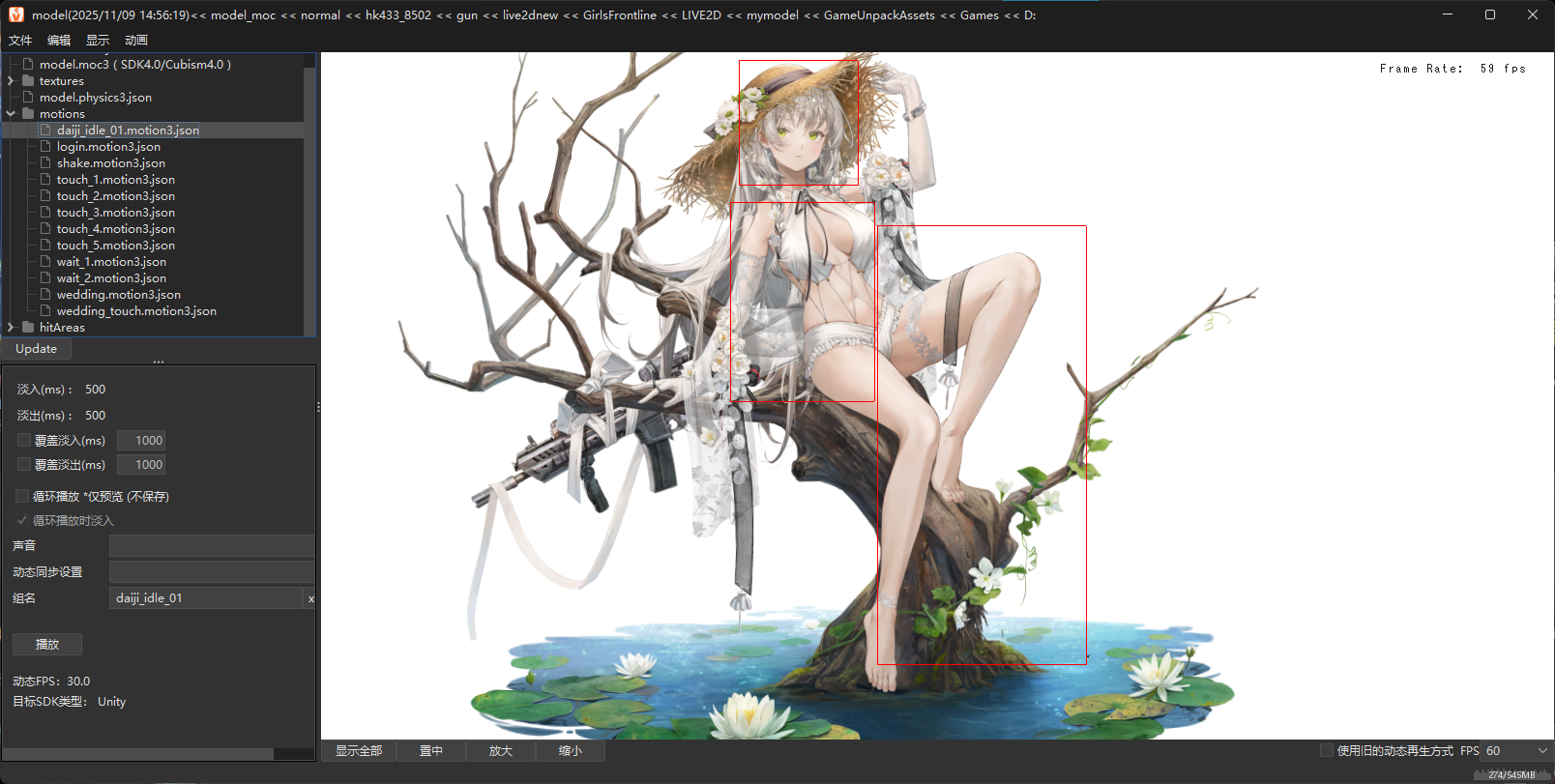
Task: Click the file icon beside model.physics3.json
Action: click(x=28, y=97)
